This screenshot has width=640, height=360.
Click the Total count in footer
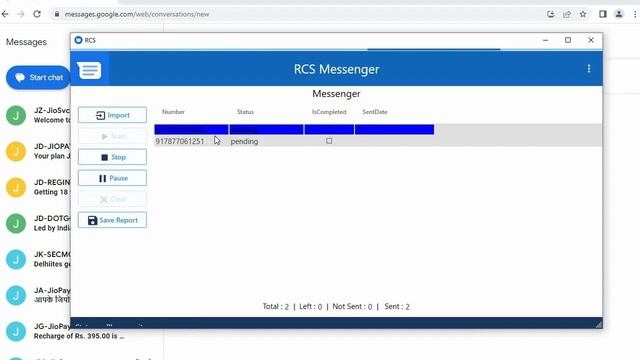tap(276, 307)
